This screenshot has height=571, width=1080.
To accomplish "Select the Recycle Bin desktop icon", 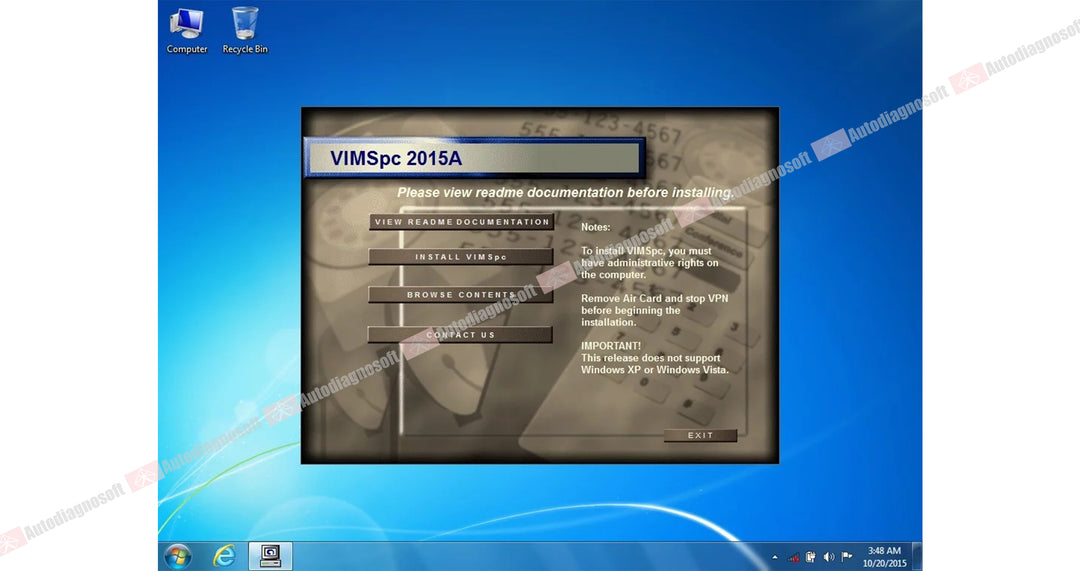I will [245, 31].
